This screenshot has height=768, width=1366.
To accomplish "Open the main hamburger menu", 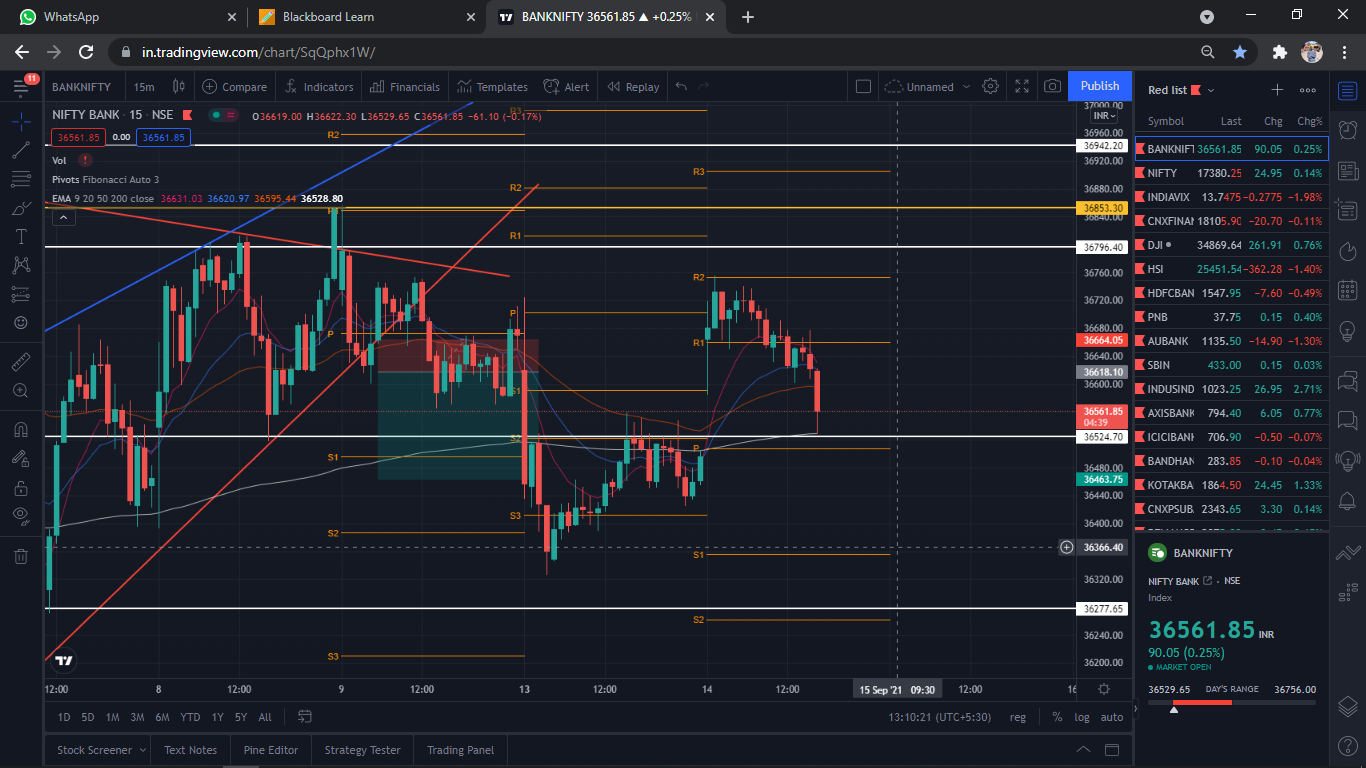I will (x=22, y=87).
